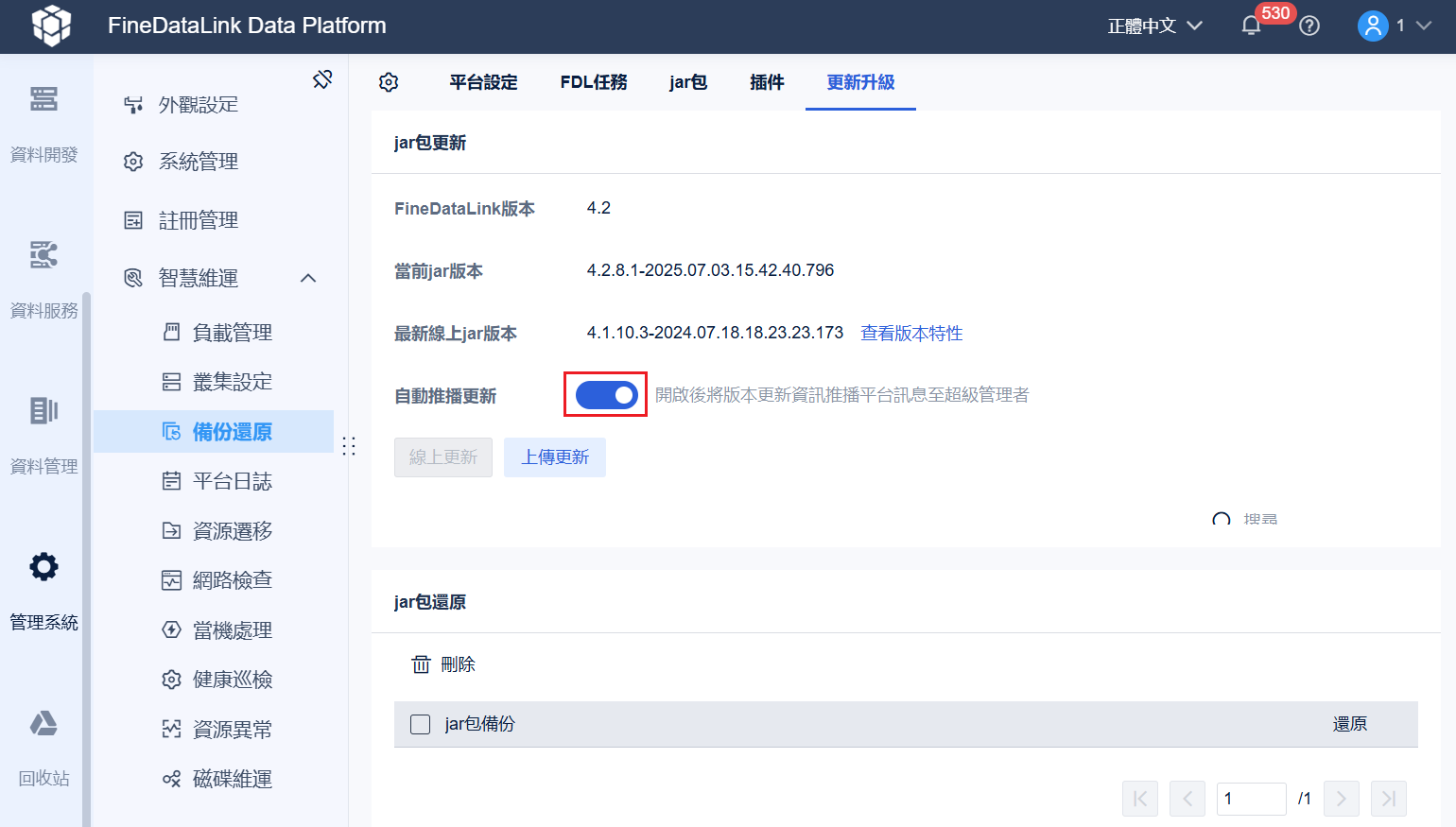Click the 線上更新 button
The height and width of the screenshot is (827, 1456).
[443, 457]
